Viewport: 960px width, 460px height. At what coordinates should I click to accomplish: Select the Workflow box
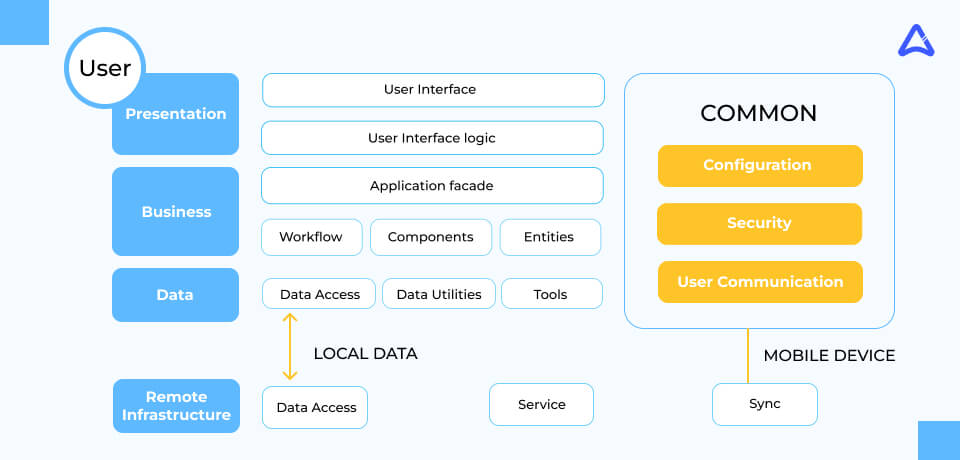312,237
